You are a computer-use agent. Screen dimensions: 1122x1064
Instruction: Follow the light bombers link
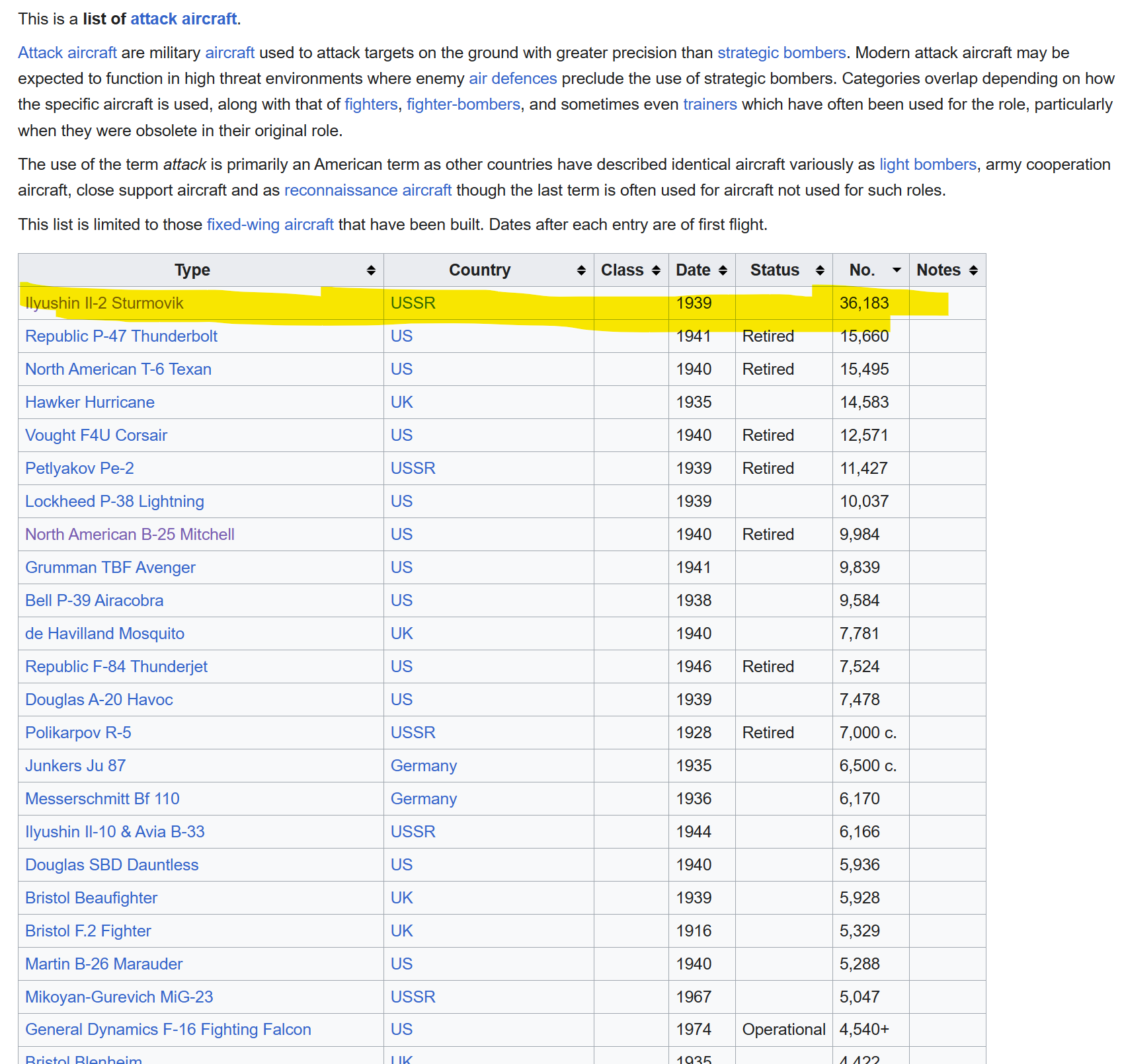pyautogui.click(x=928, y=164)
